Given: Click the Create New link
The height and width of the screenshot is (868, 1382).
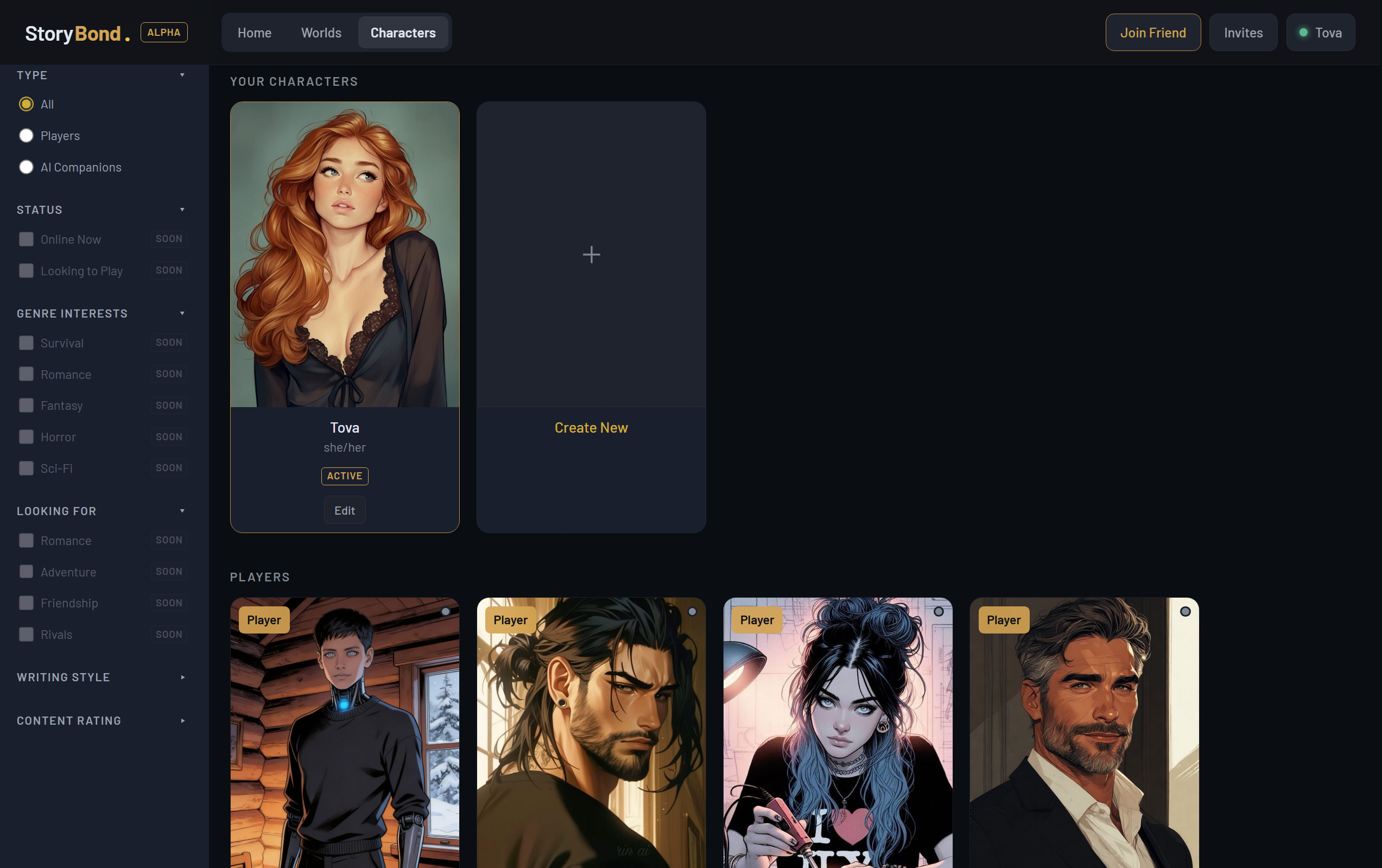Looking at the screenshot, I should [x=591, y=428].
